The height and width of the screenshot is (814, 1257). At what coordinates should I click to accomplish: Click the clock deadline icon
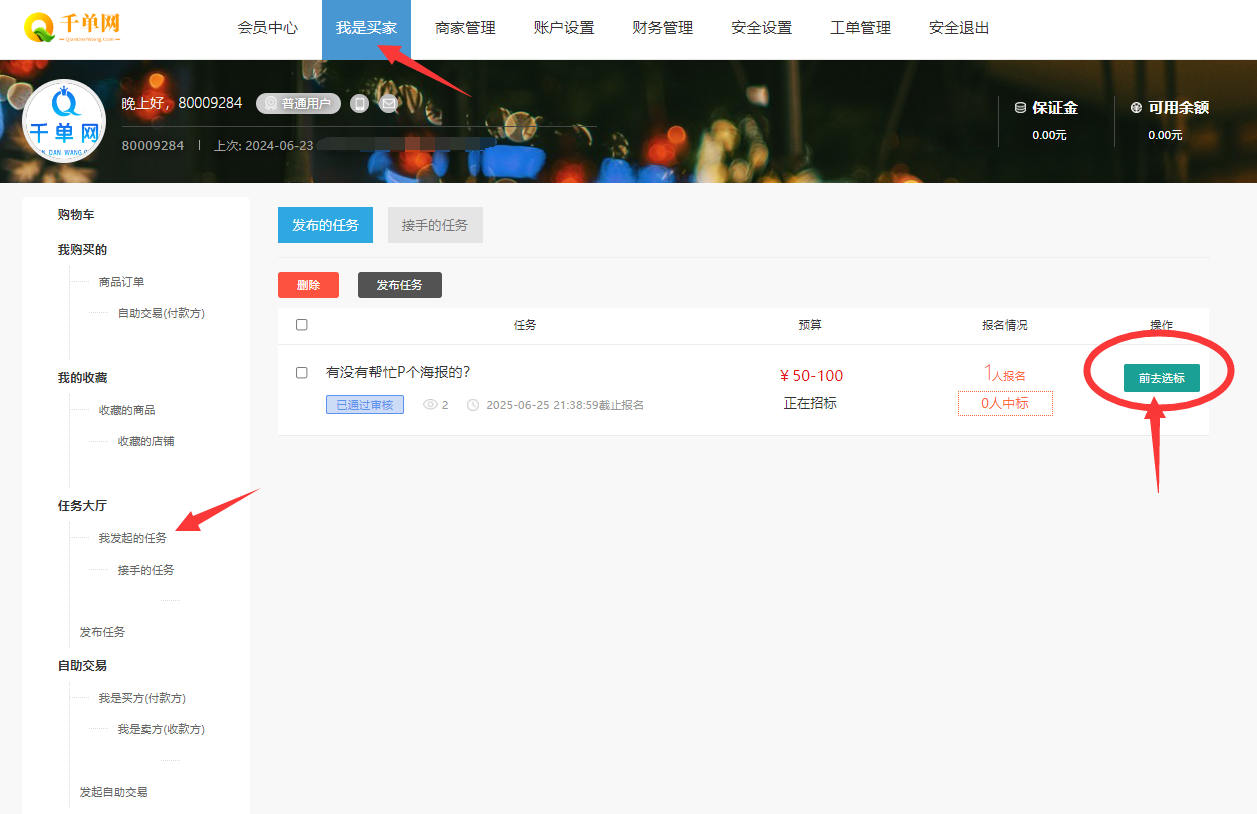click(473, 405)
